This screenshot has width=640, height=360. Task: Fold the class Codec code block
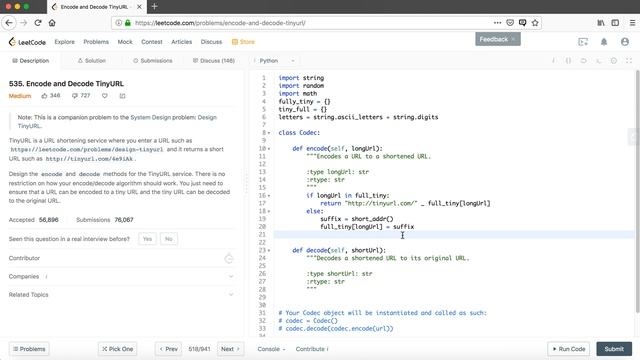tap(269, 133)
